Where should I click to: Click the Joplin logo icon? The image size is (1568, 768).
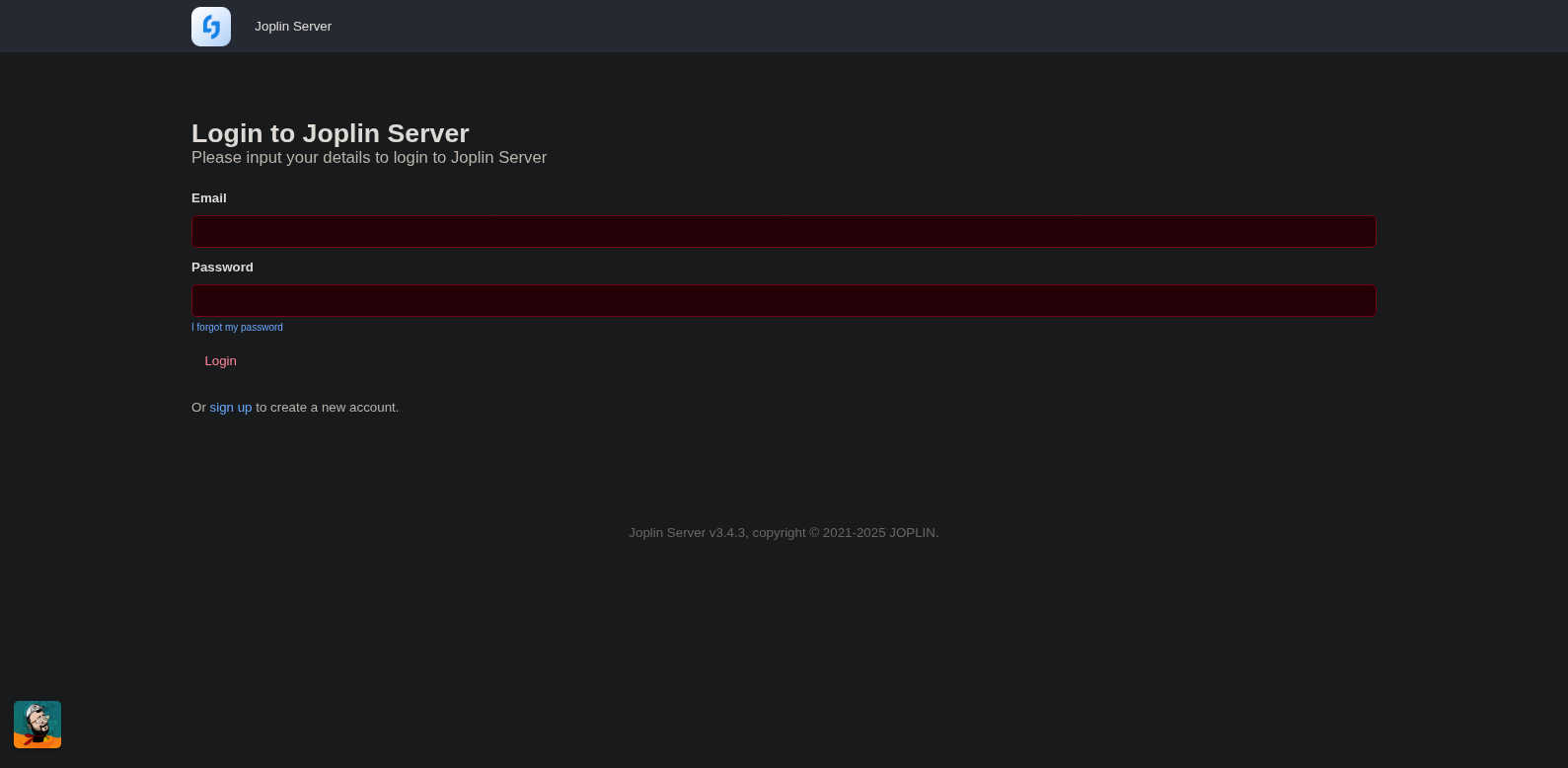coord(211,27)
